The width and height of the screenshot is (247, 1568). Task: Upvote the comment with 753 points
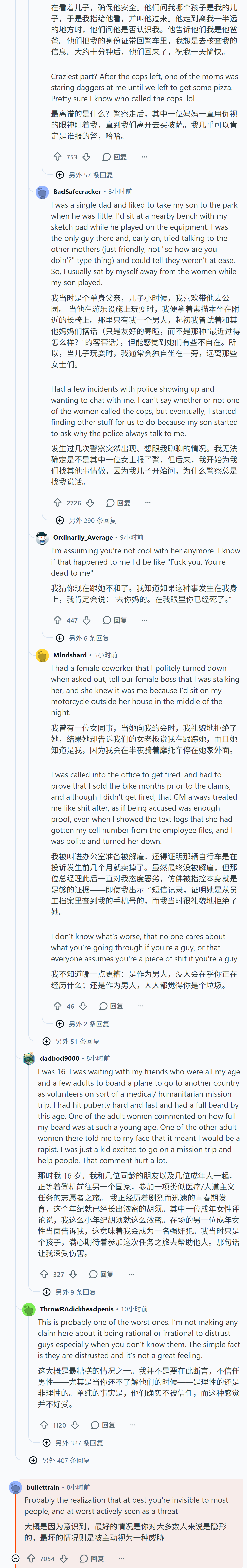click(57, 157)
